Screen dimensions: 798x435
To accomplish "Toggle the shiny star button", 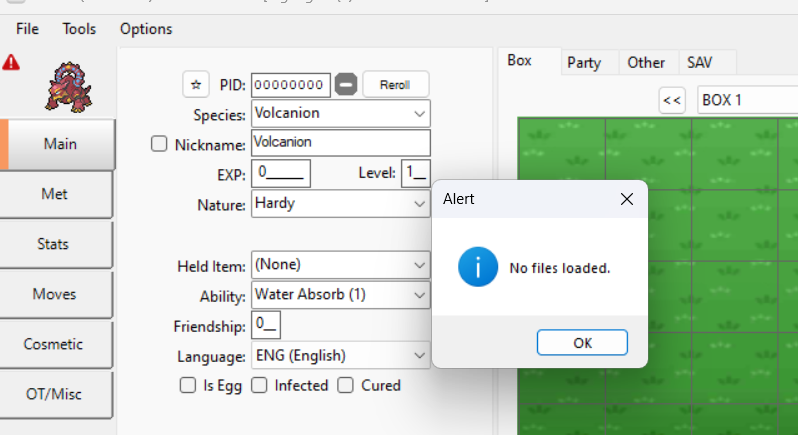I will click(x=196, y=85).
